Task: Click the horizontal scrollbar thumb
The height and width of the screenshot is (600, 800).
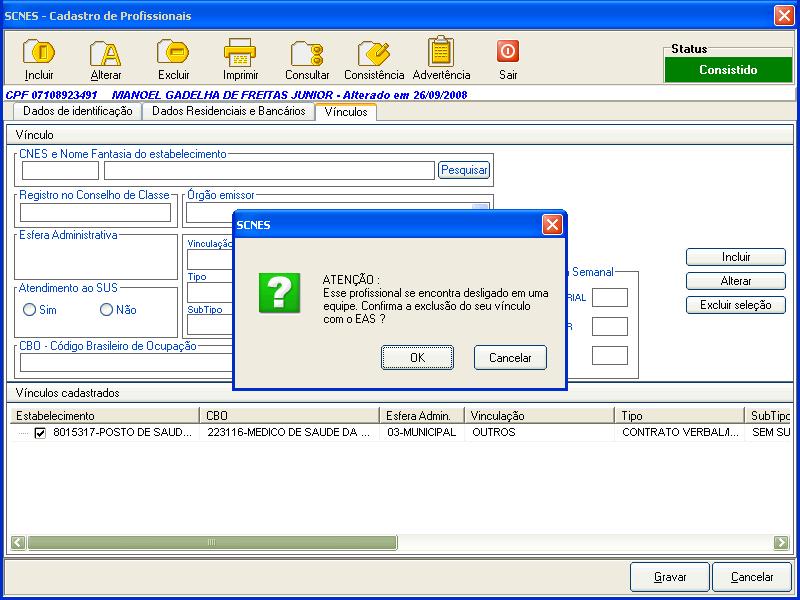Action: (x=212, y=542)
